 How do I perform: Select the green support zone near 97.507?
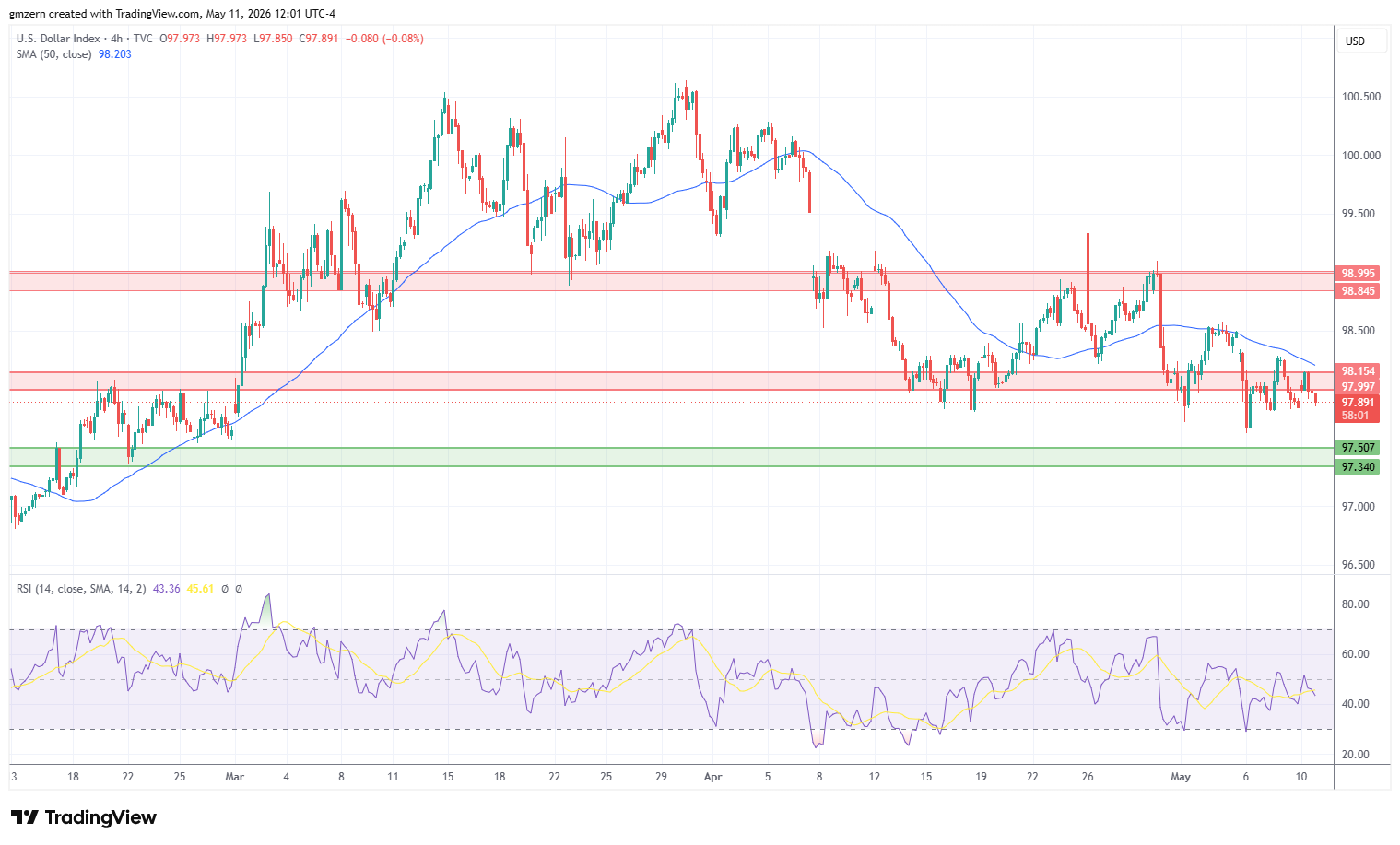pos(671,457)
